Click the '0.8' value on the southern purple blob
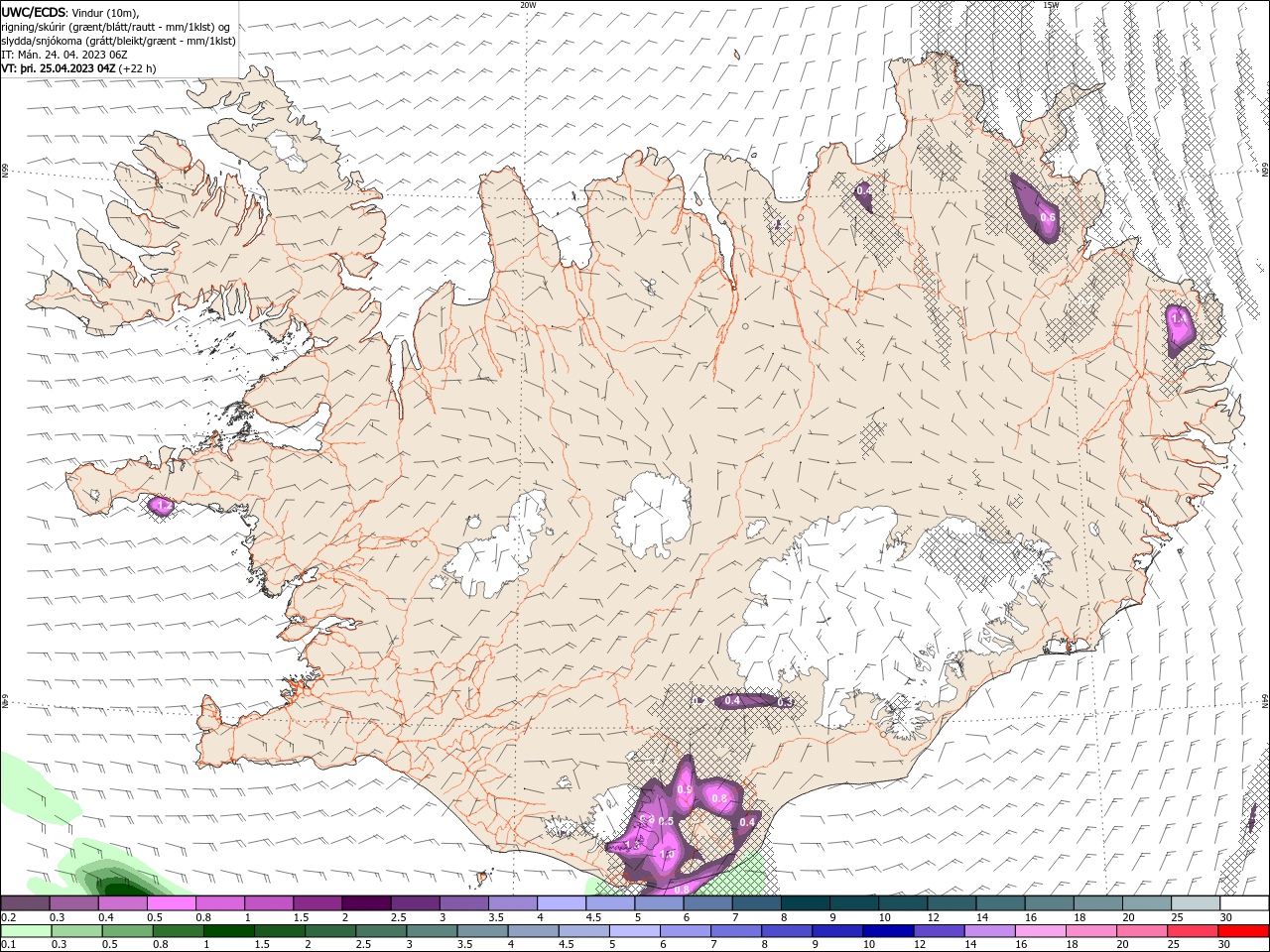This screenshot has height=952, width=1270. click(720, 798)
